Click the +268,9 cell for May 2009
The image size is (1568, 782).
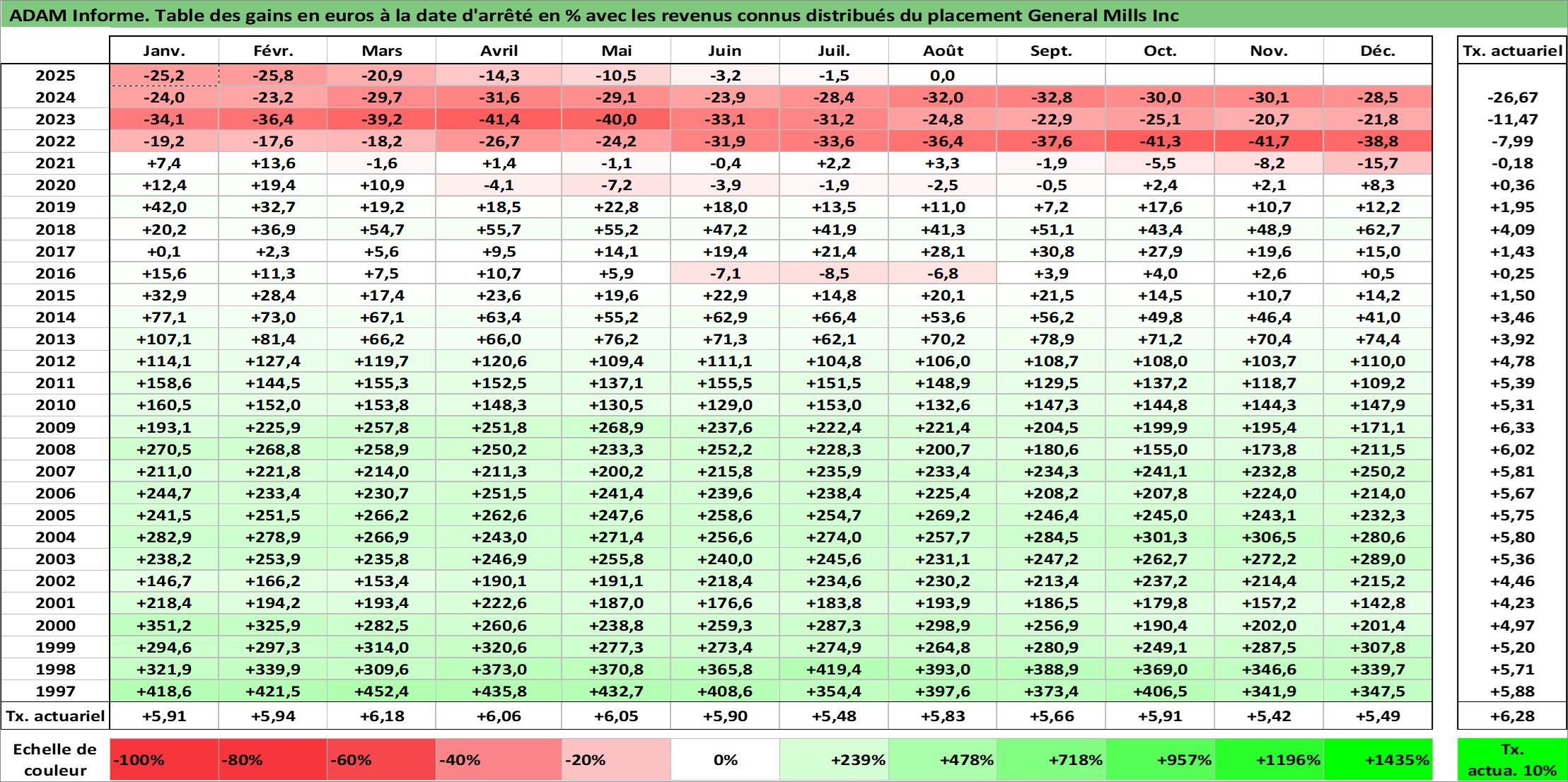[617, 428]
